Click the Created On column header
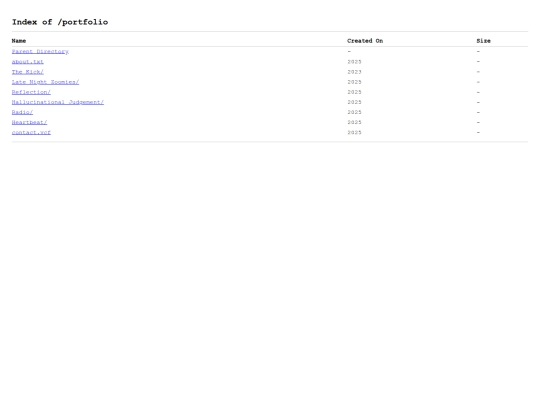This screenshot has width=540, height=405. 365,41
